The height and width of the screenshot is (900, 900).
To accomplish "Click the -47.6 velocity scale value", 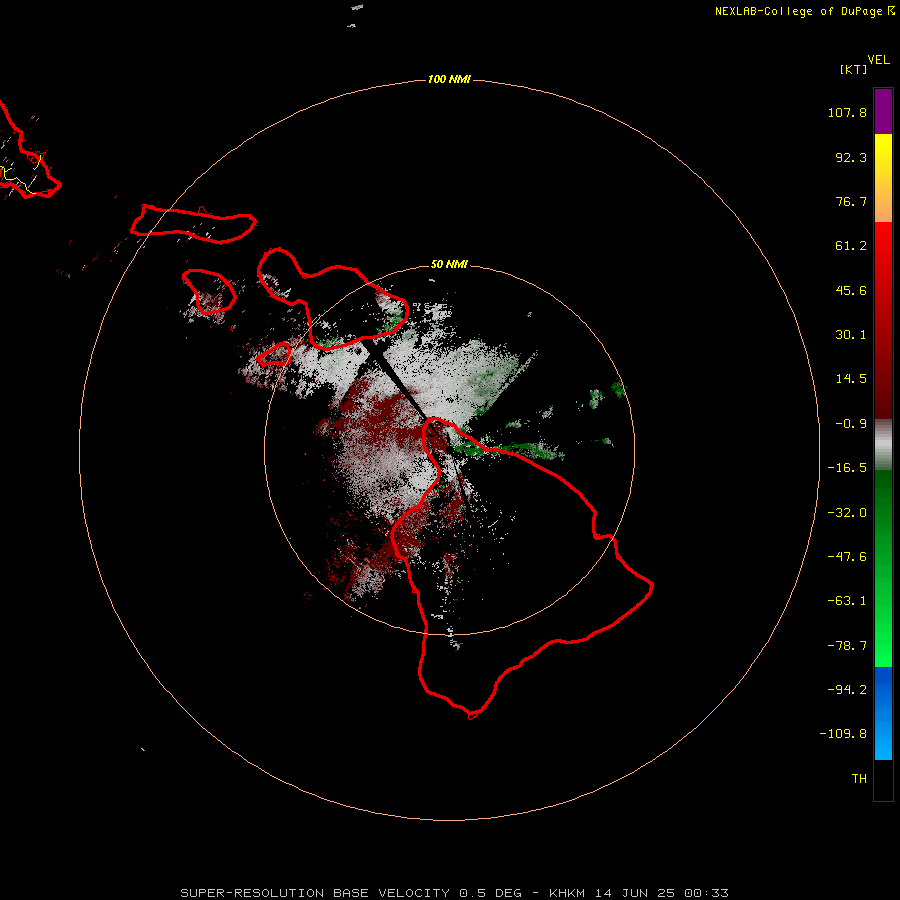I will tap(847, 557).
